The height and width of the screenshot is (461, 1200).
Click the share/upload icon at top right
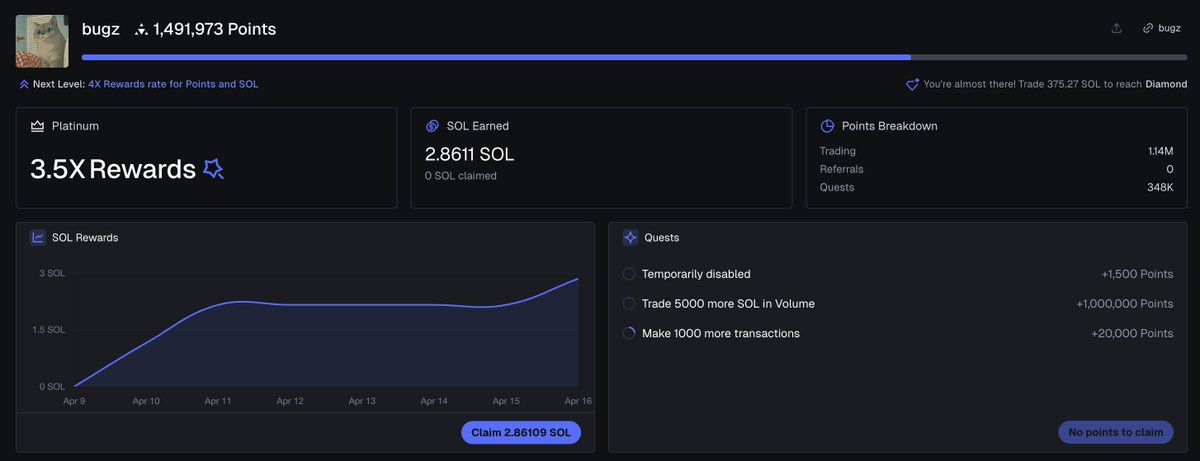[x=1116, y=28]
